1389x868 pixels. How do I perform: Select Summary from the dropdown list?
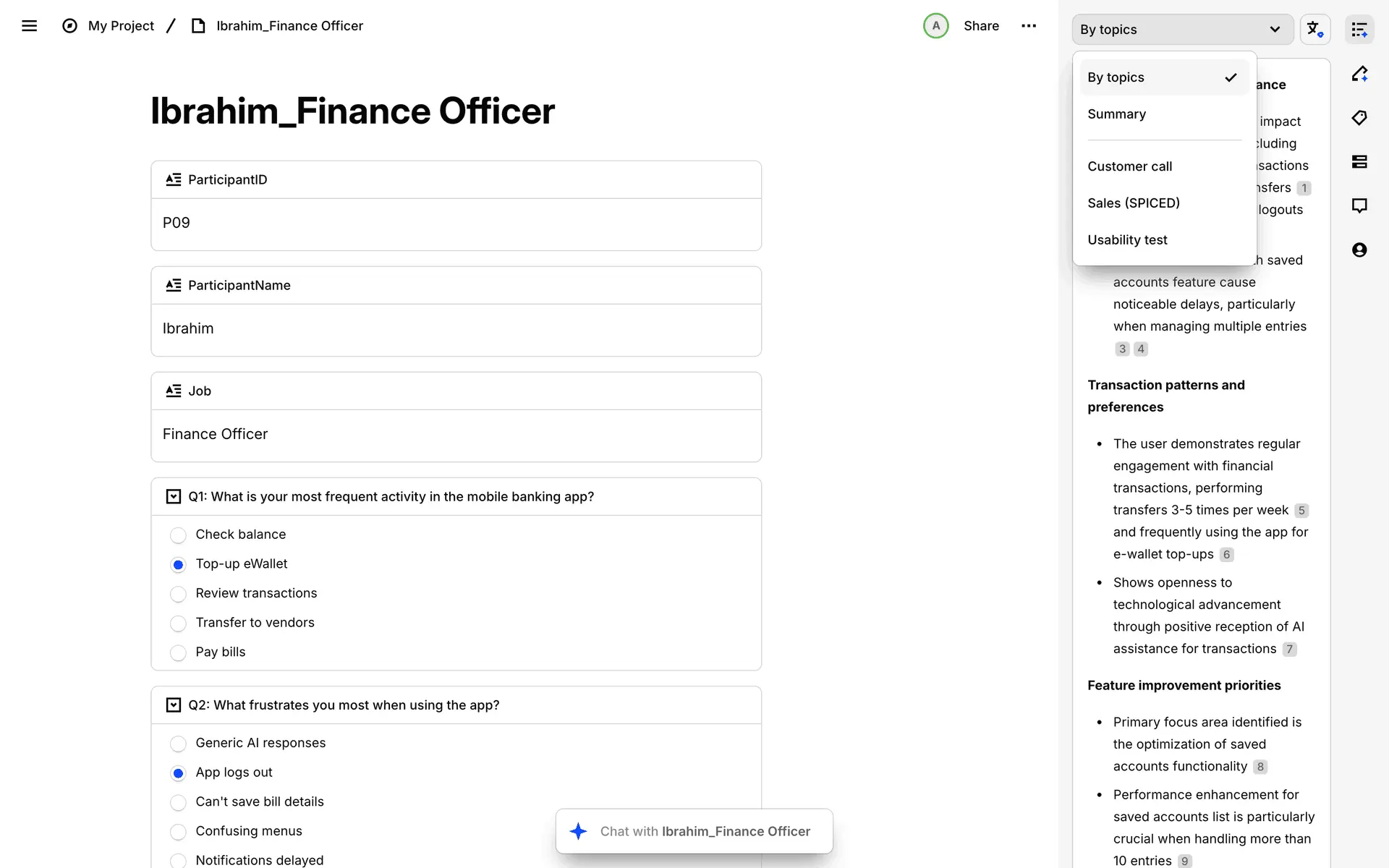tap(1116, 114)
